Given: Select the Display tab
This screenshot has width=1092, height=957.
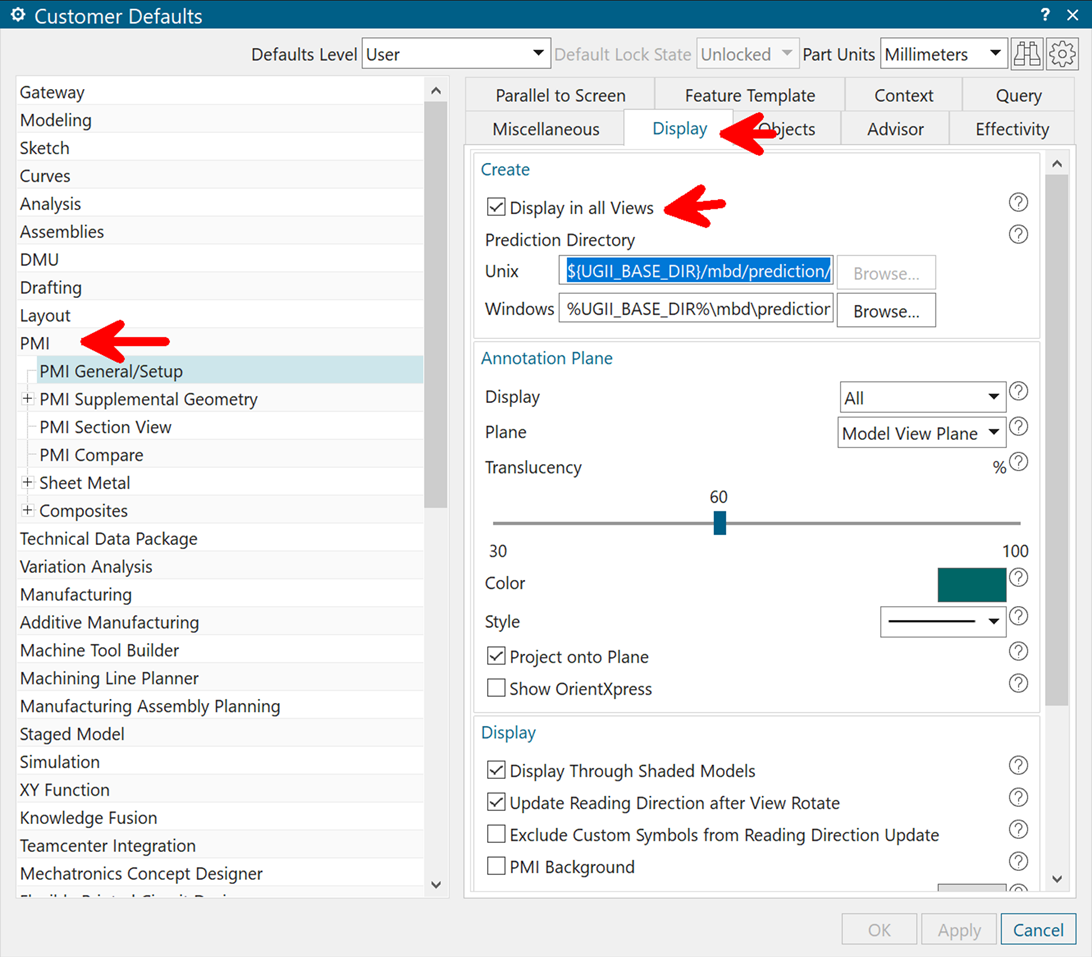Looking at the screenshot, I should 679,128.
